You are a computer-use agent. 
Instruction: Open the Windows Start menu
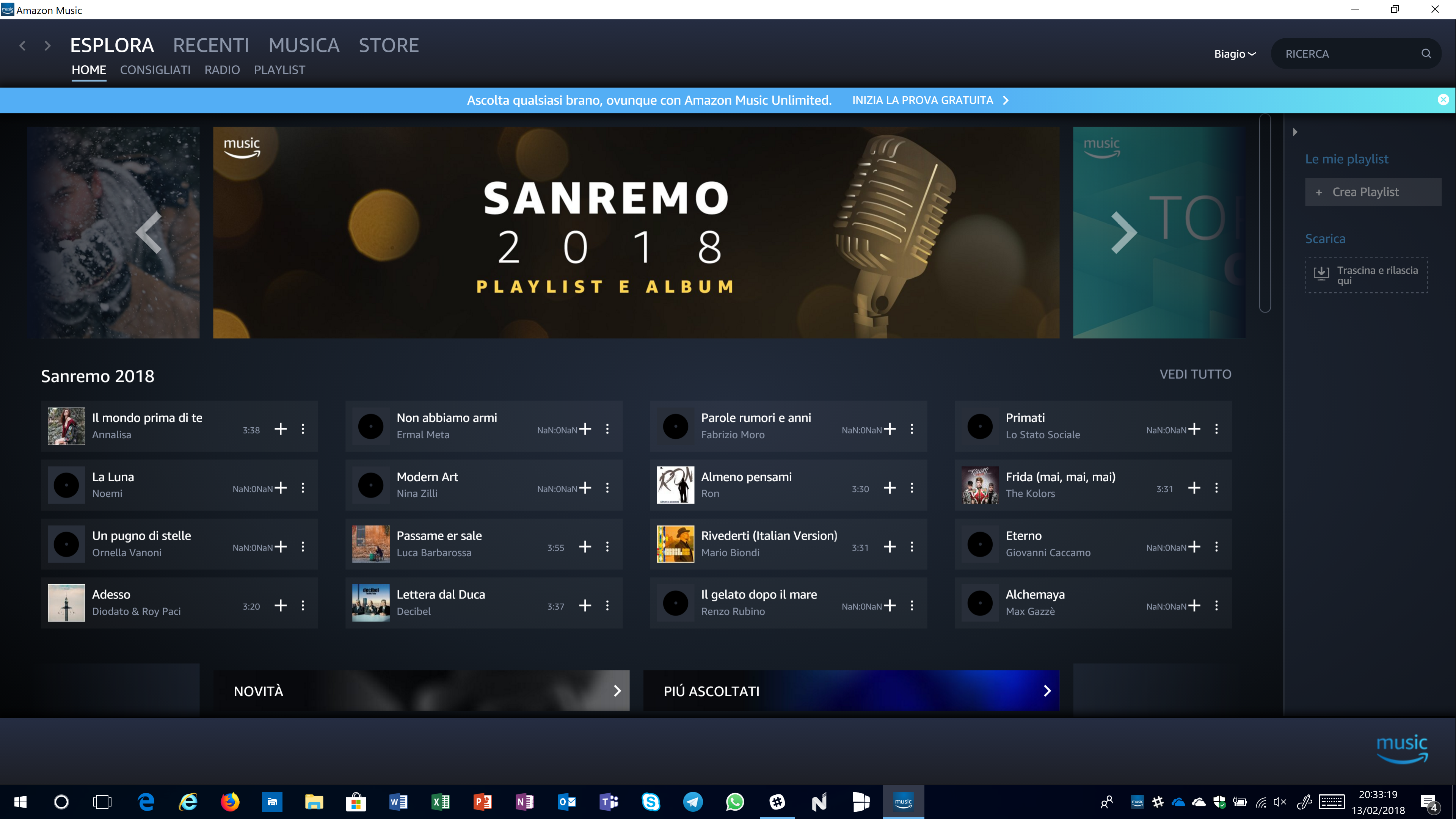(20, 802)
